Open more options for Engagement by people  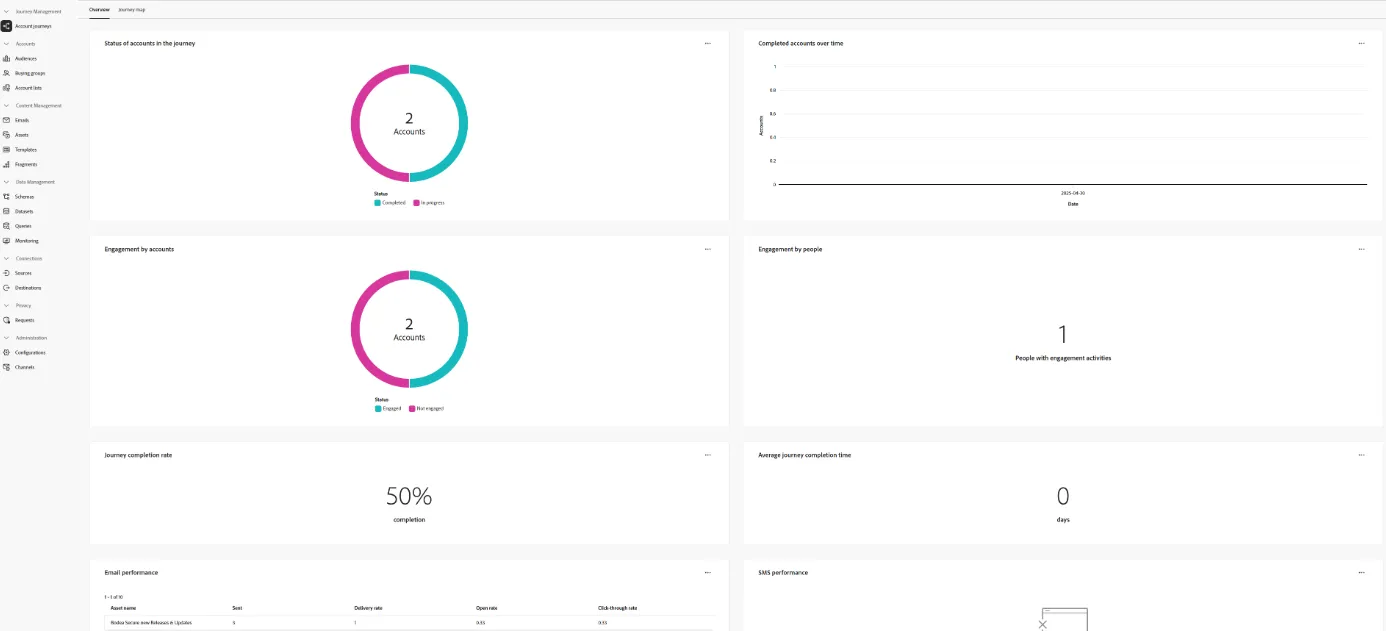coord(1361,249)
